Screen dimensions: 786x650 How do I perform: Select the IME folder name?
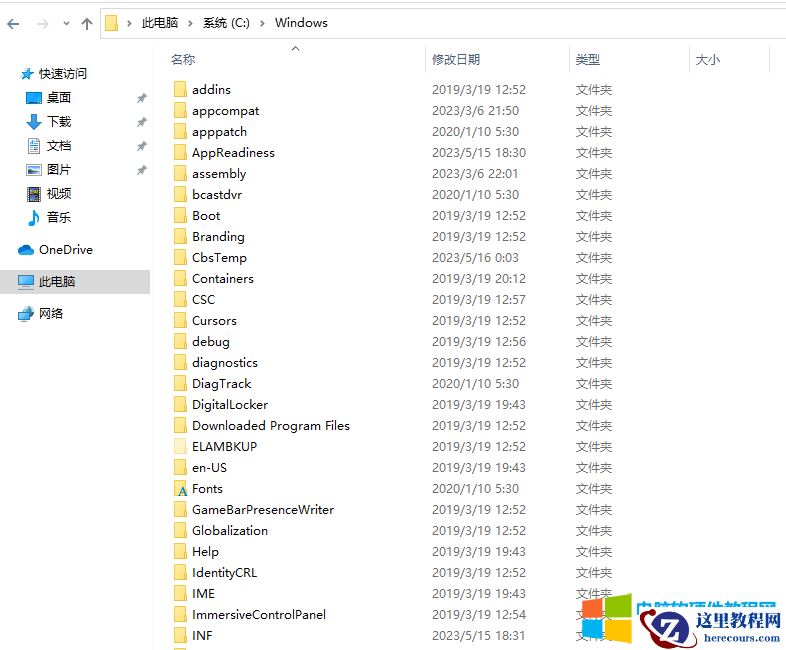pos(204,594)
